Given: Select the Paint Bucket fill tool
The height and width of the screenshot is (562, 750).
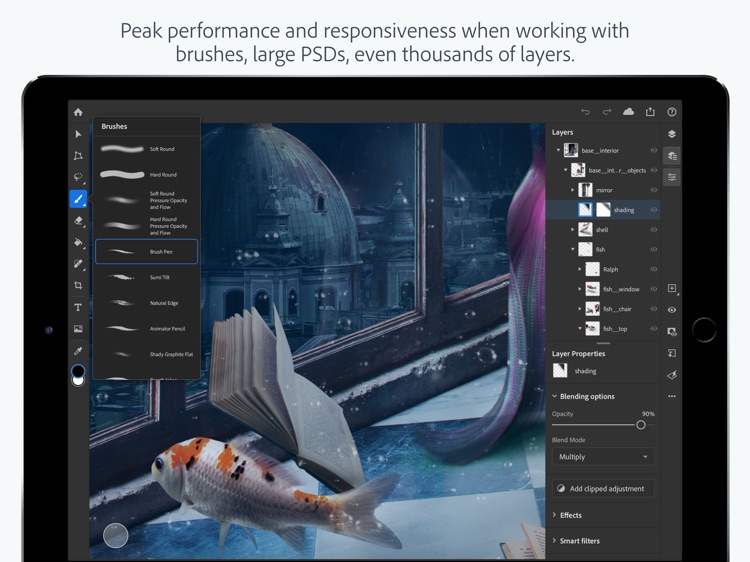Looking at the screenshot, I should click(78, 242).
